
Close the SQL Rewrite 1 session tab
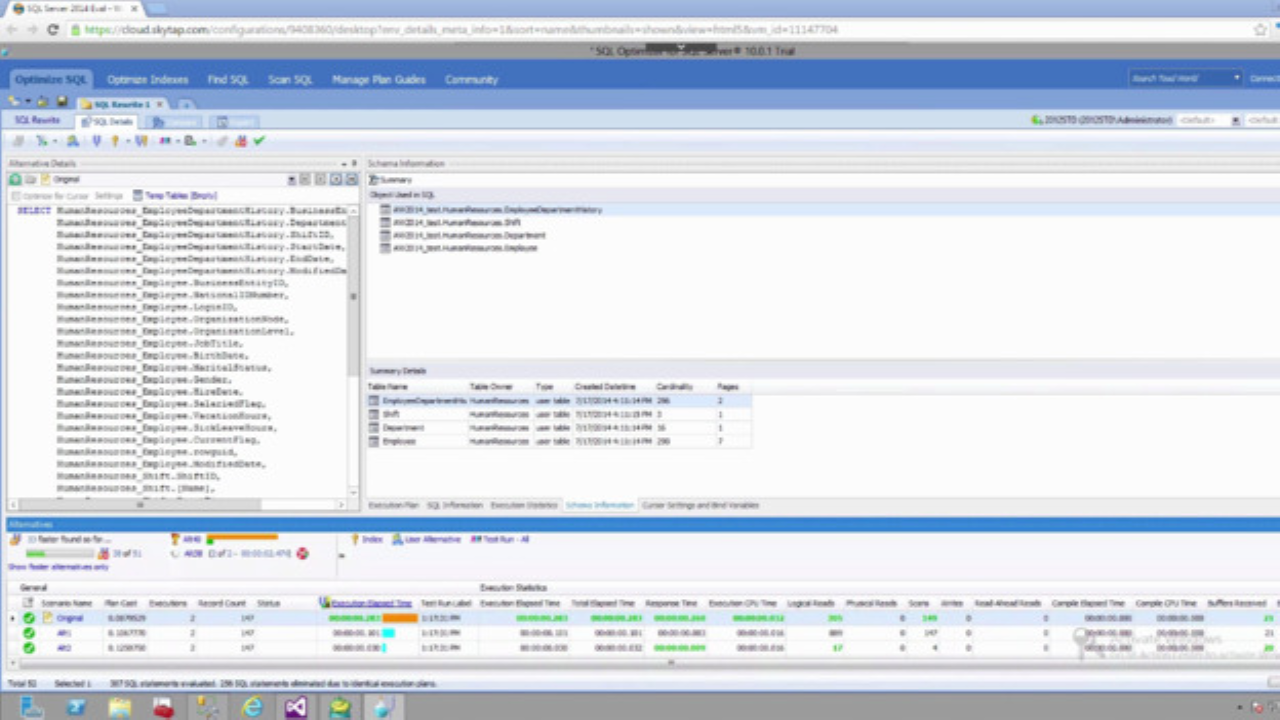[161, 104]
